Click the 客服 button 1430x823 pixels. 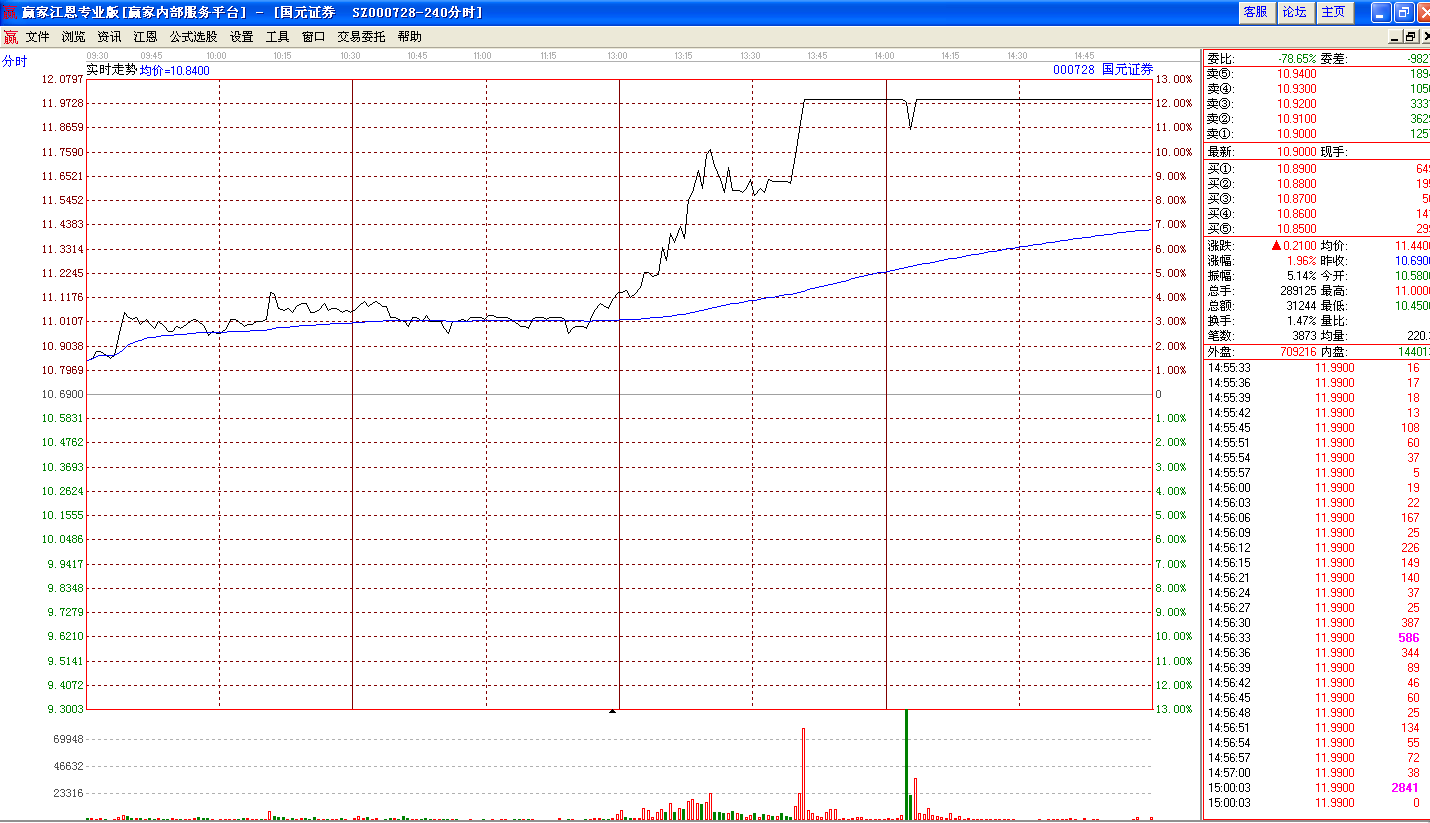(x=1255, y=12)
